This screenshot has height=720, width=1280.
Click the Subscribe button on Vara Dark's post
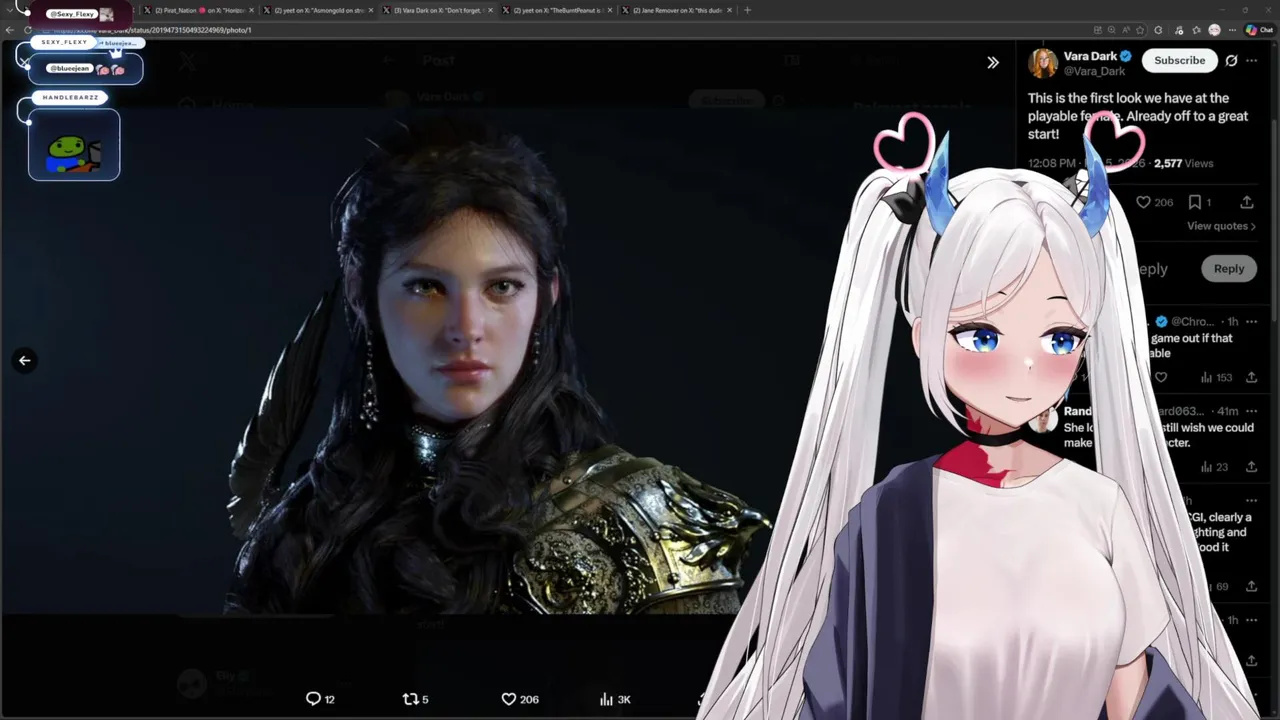coord(1180,60)
